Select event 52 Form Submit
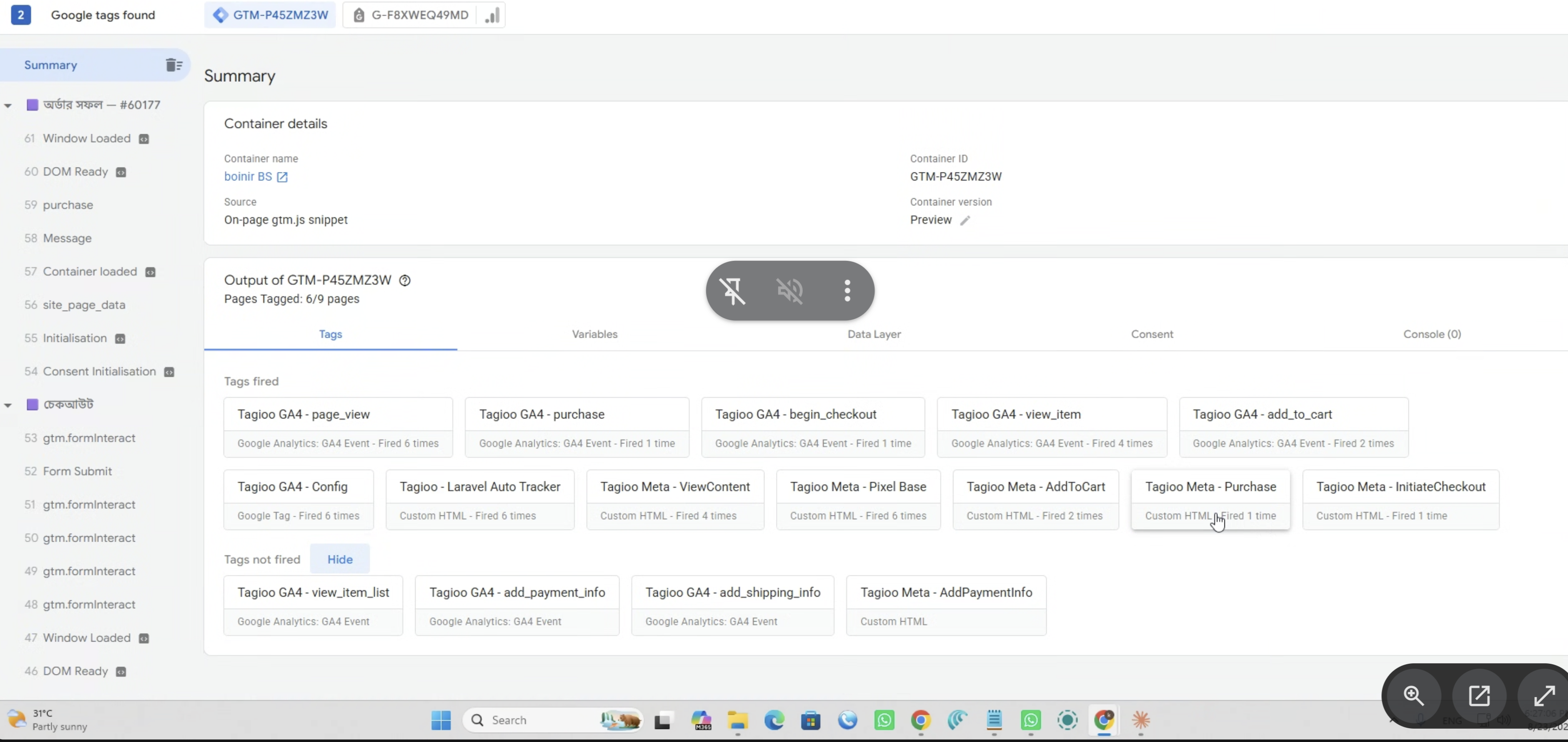The width and height of the screenshot is (1568, 742). 68,471
